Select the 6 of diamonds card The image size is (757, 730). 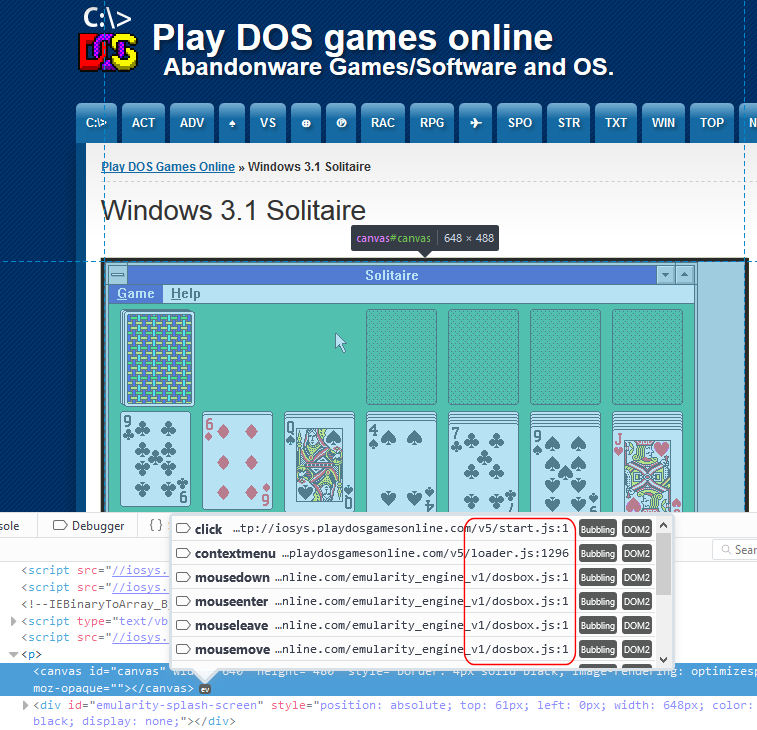pyautogui.click(x=238, y=461)
